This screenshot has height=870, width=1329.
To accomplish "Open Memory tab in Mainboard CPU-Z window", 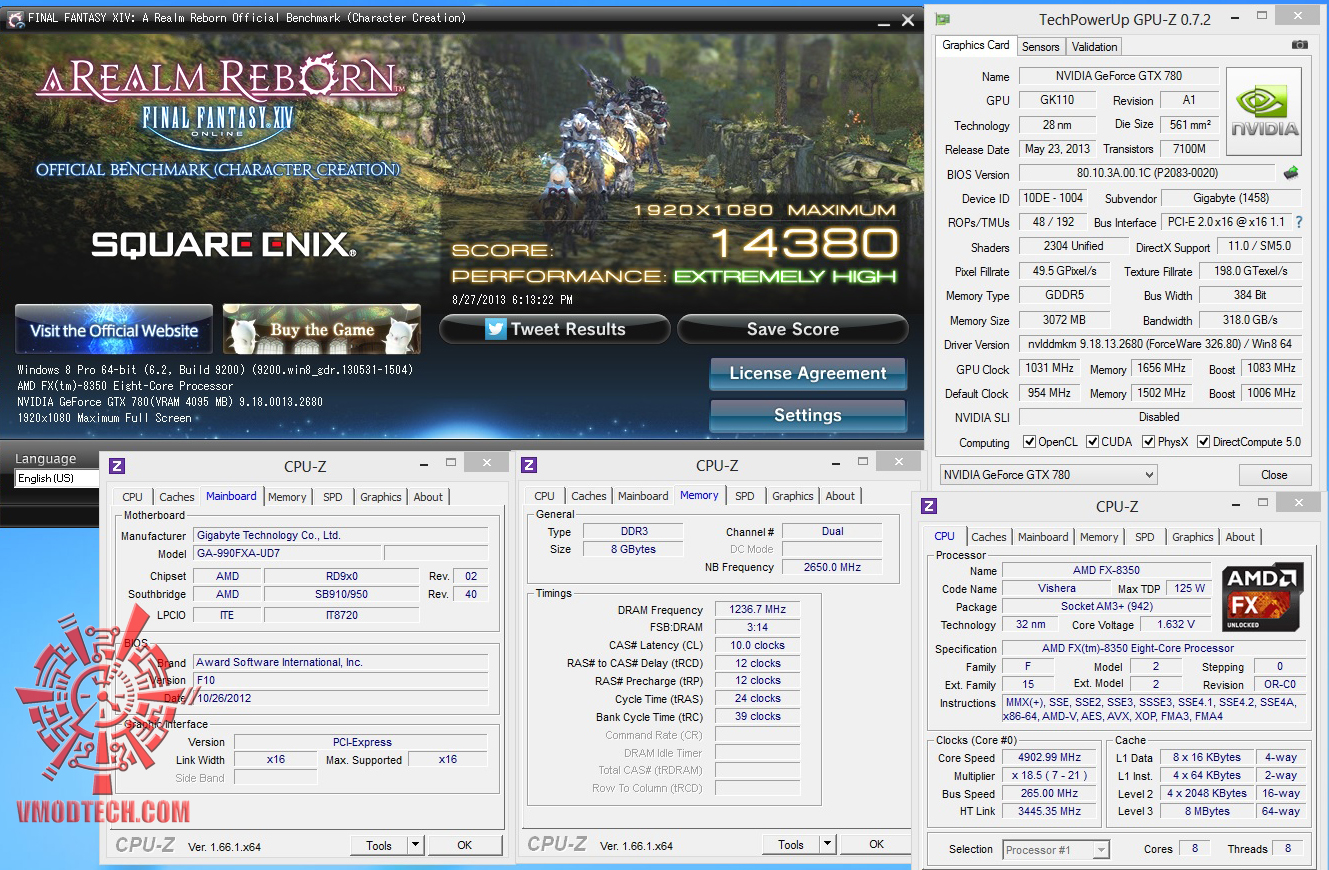I will coord(287,497).
